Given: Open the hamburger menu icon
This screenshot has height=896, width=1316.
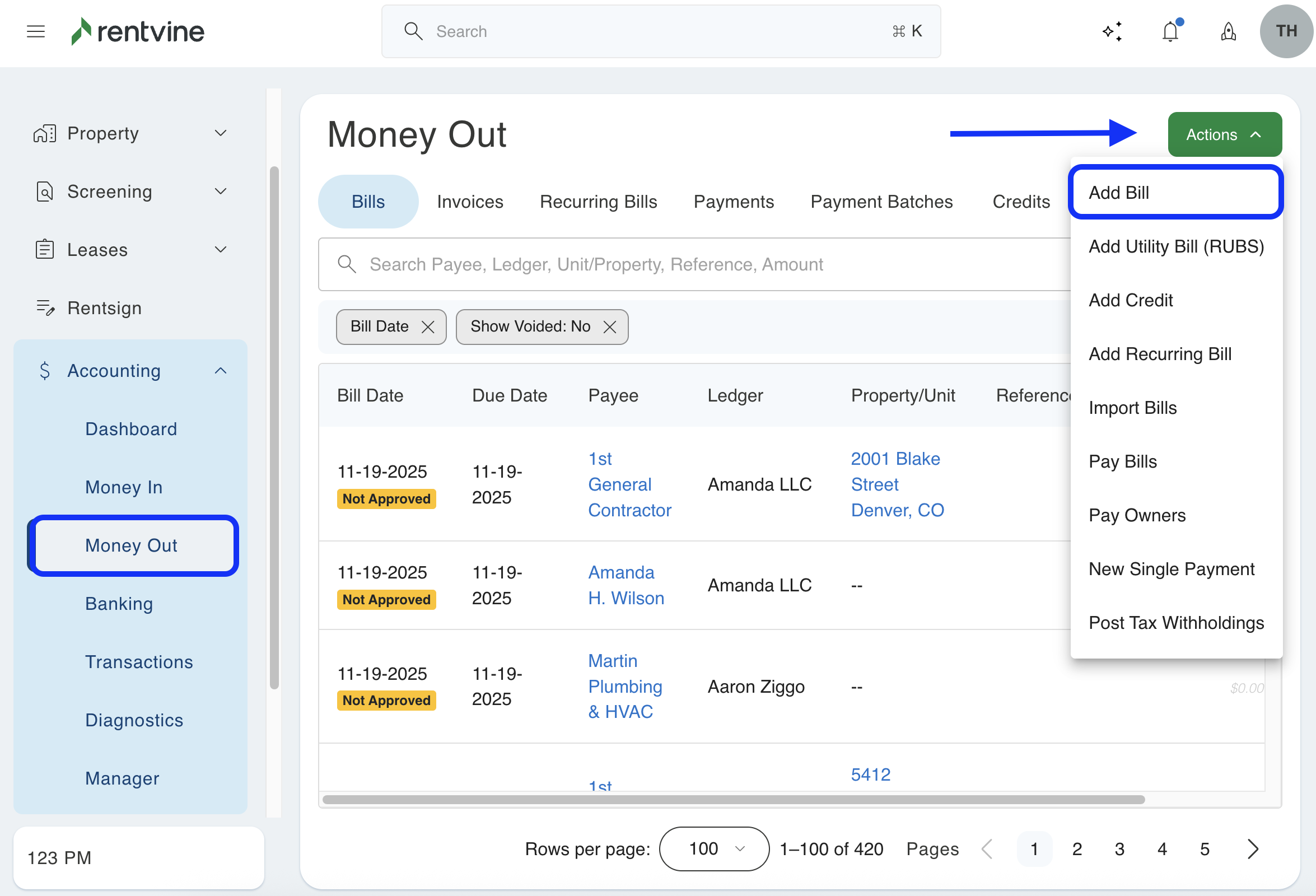Looking at the screenshot, I should [x=36, y=31].
